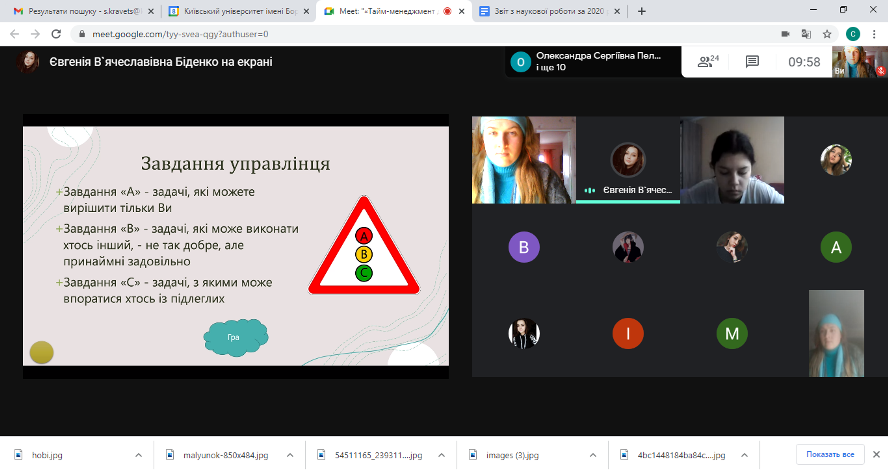
Task: Expand options for images (3).jpg download
Action: click(588, 455)
